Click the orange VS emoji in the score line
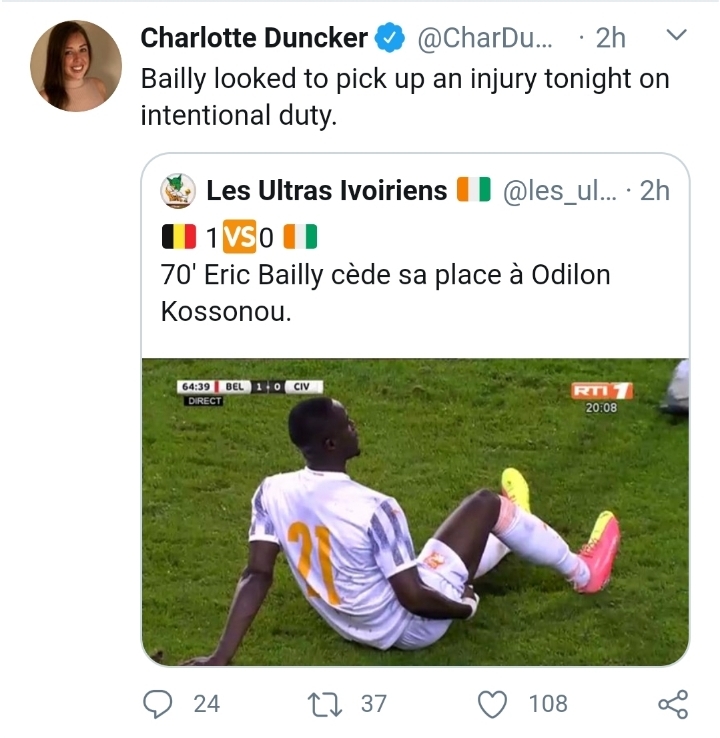The width and height of the screenshot is (720, 738). pos(239,237)
